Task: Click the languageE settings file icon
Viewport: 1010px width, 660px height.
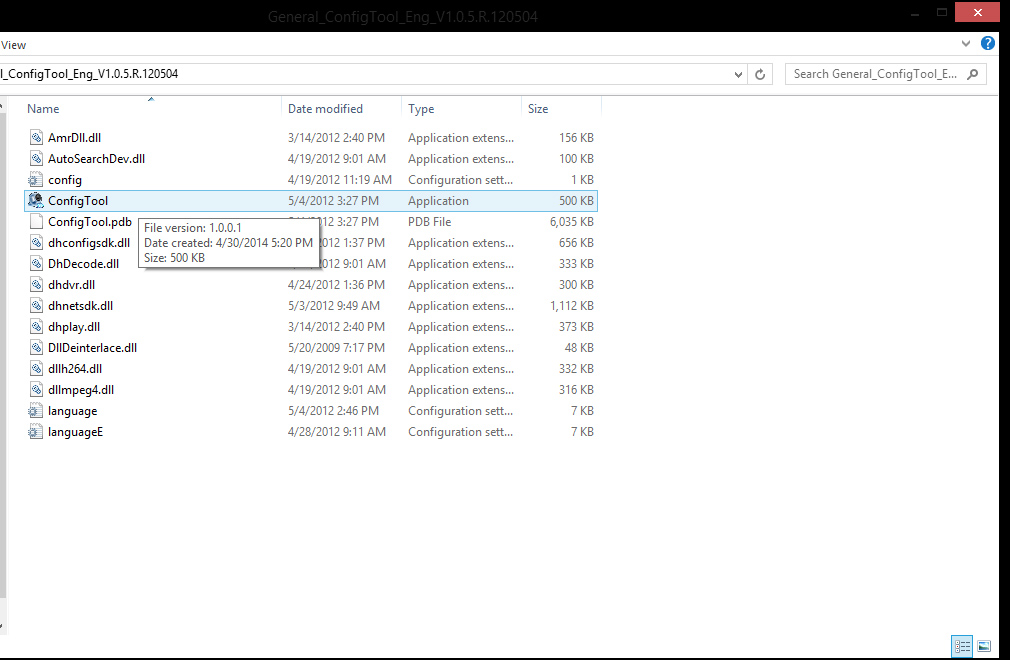Action: (x=35, y=431)
